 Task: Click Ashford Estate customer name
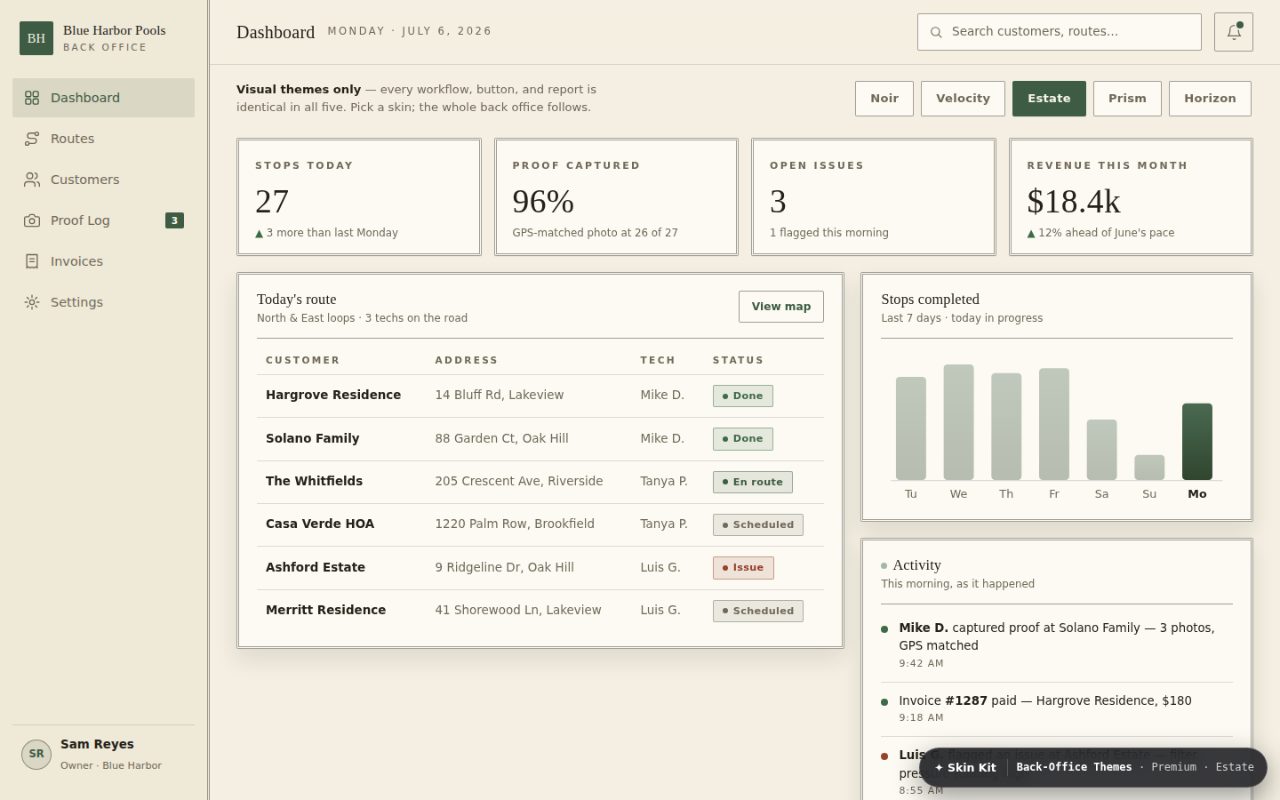point(315,567)
